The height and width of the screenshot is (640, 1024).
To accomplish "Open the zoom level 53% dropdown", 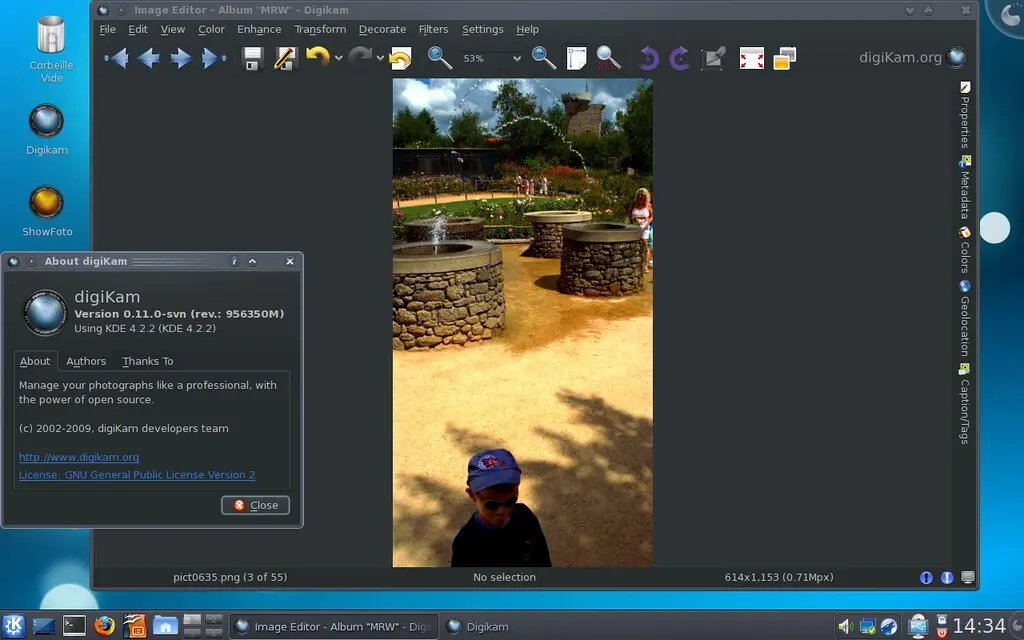I will (x=516, y=59).
